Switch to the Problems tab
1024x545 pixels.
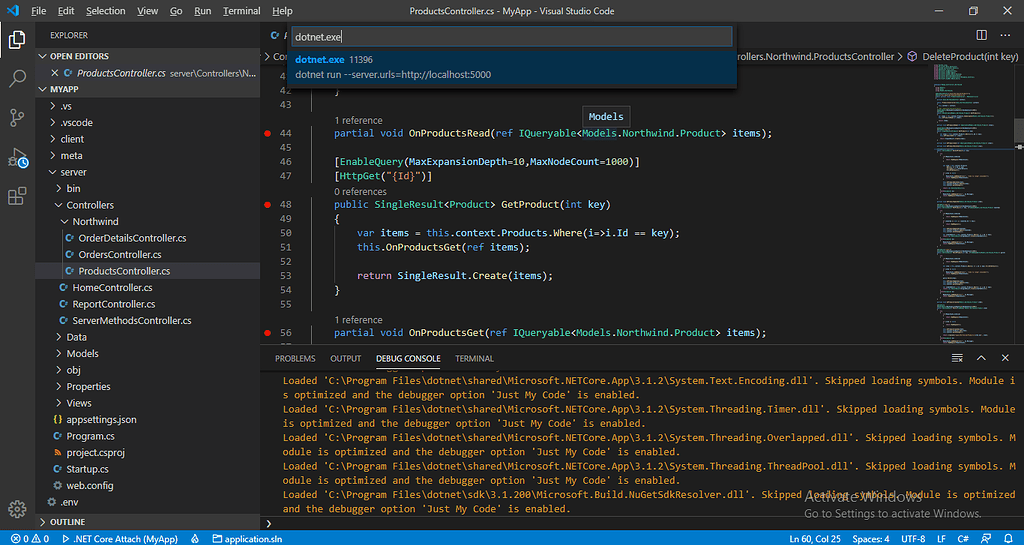point(295,358)
